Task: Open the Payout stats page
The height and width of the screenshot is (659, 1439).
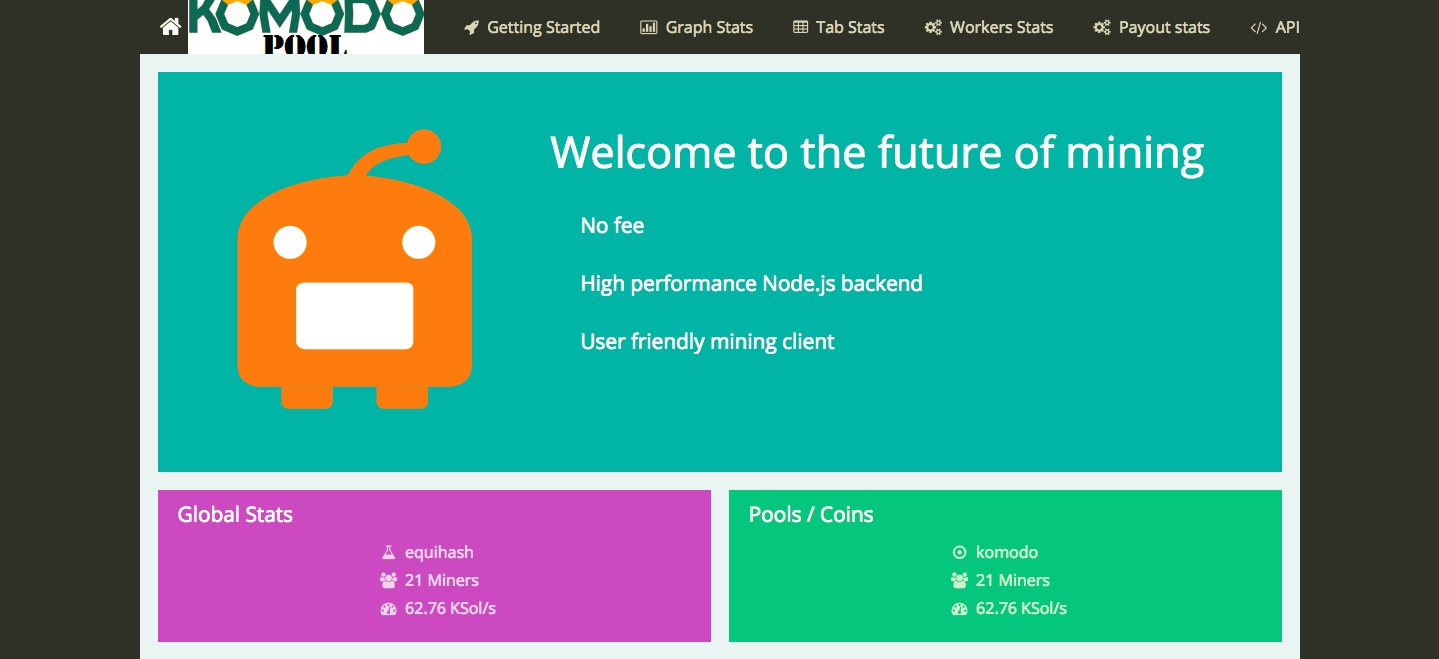Action: (1164, 28)
